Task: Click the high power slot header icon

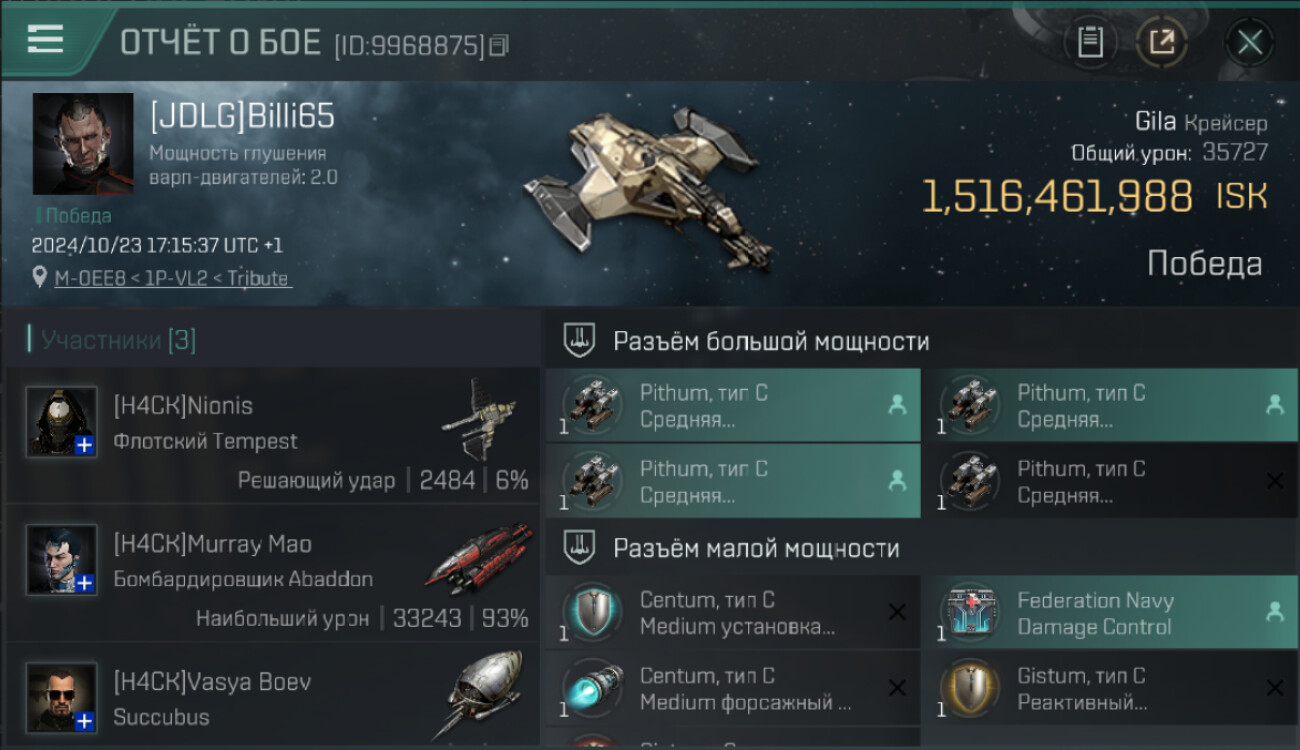Action: (578, 341)
